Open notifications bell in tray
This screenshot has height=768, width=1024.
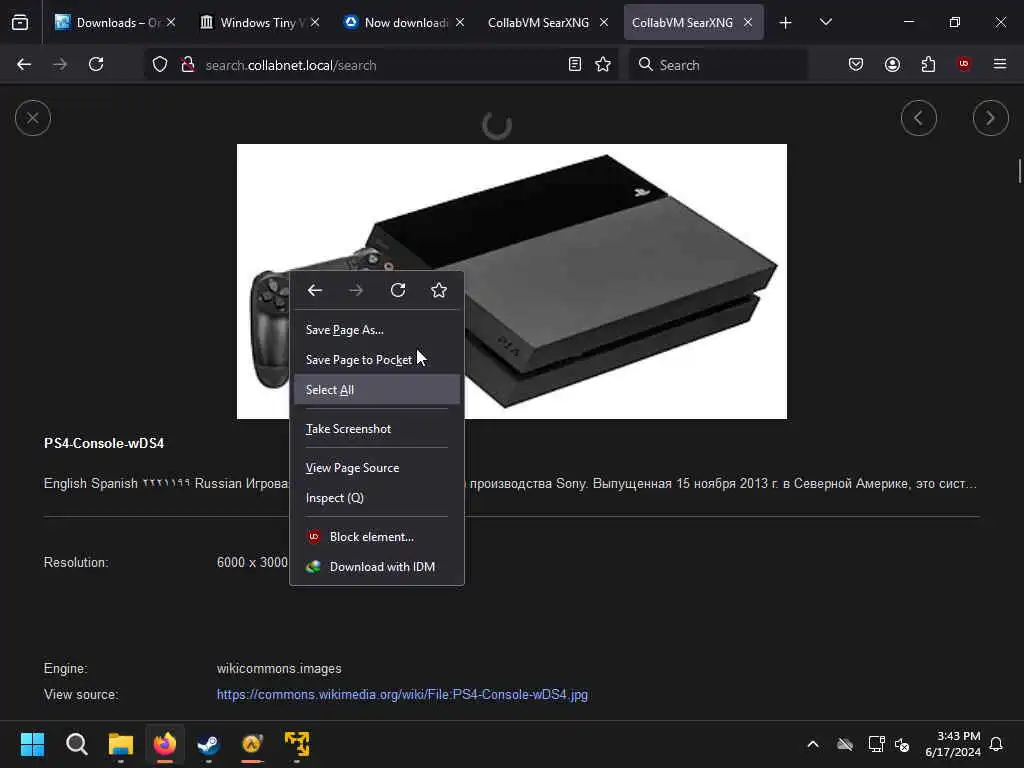[996, 744]
